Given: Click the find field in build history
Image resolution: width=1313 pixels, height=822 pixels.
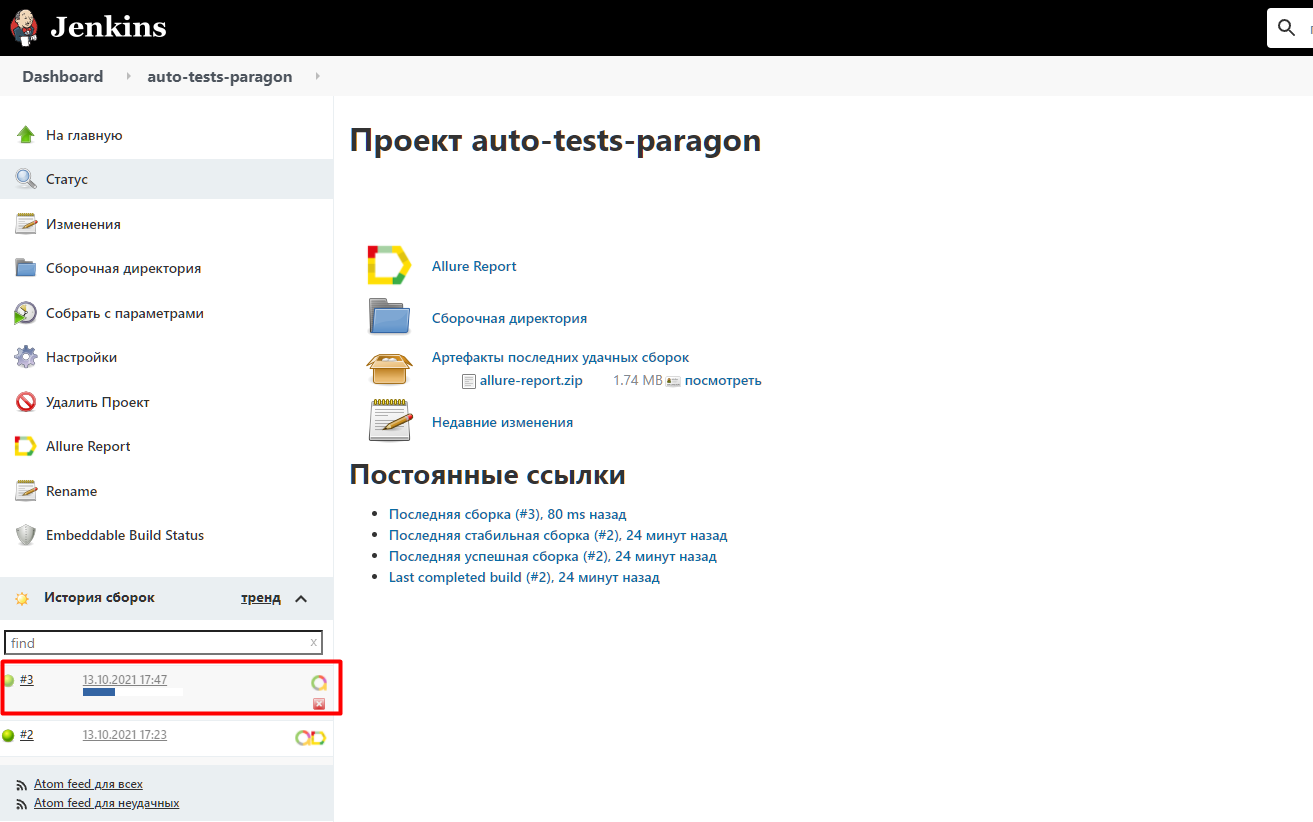Looking at the screenshot, I should [164, 643].
